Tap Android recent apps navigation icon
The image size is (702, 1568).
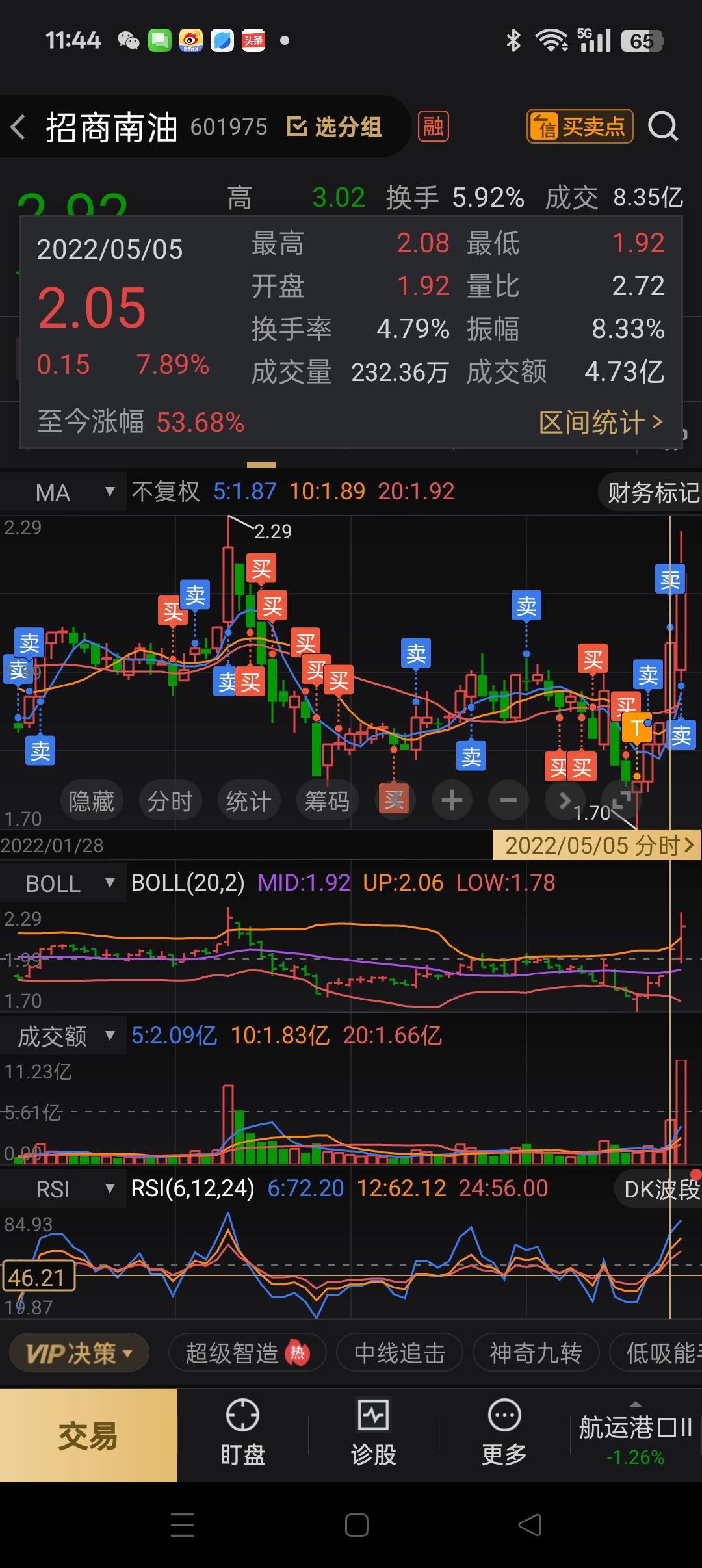[x=183, y=1525]
